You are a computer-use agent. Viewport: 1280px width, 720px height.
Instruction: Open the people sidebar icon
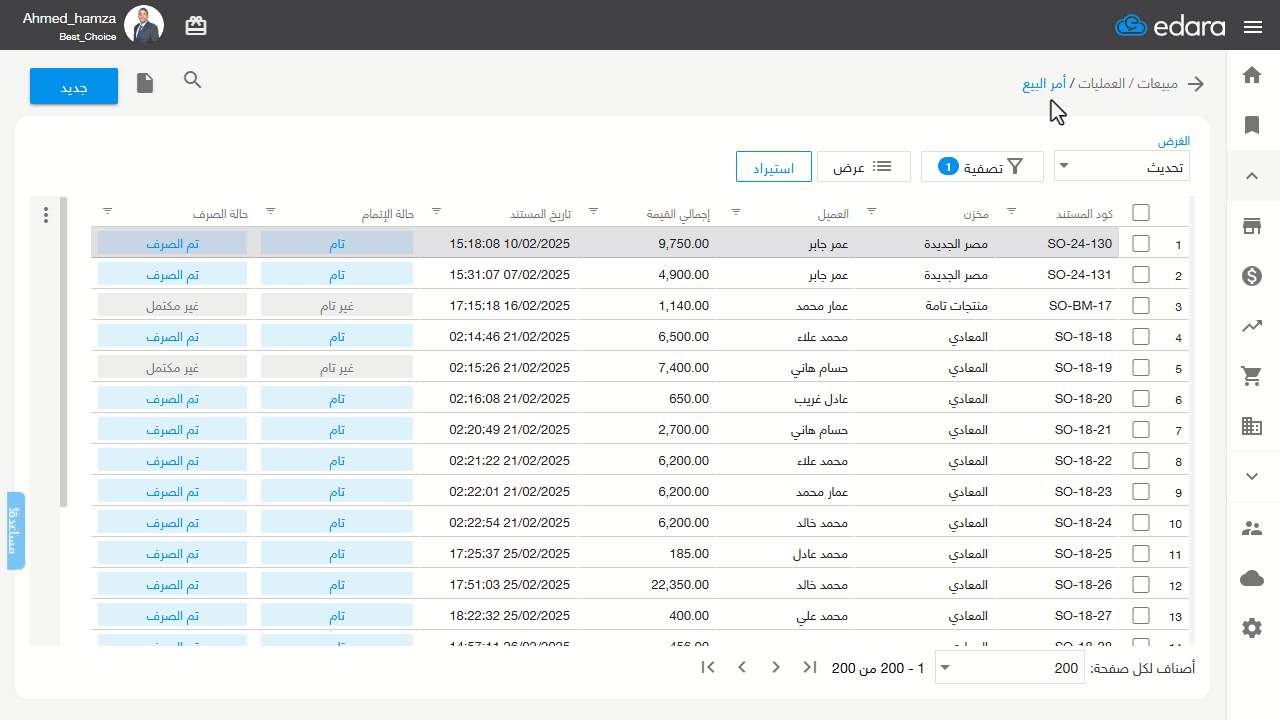(x=1251, y=528)
